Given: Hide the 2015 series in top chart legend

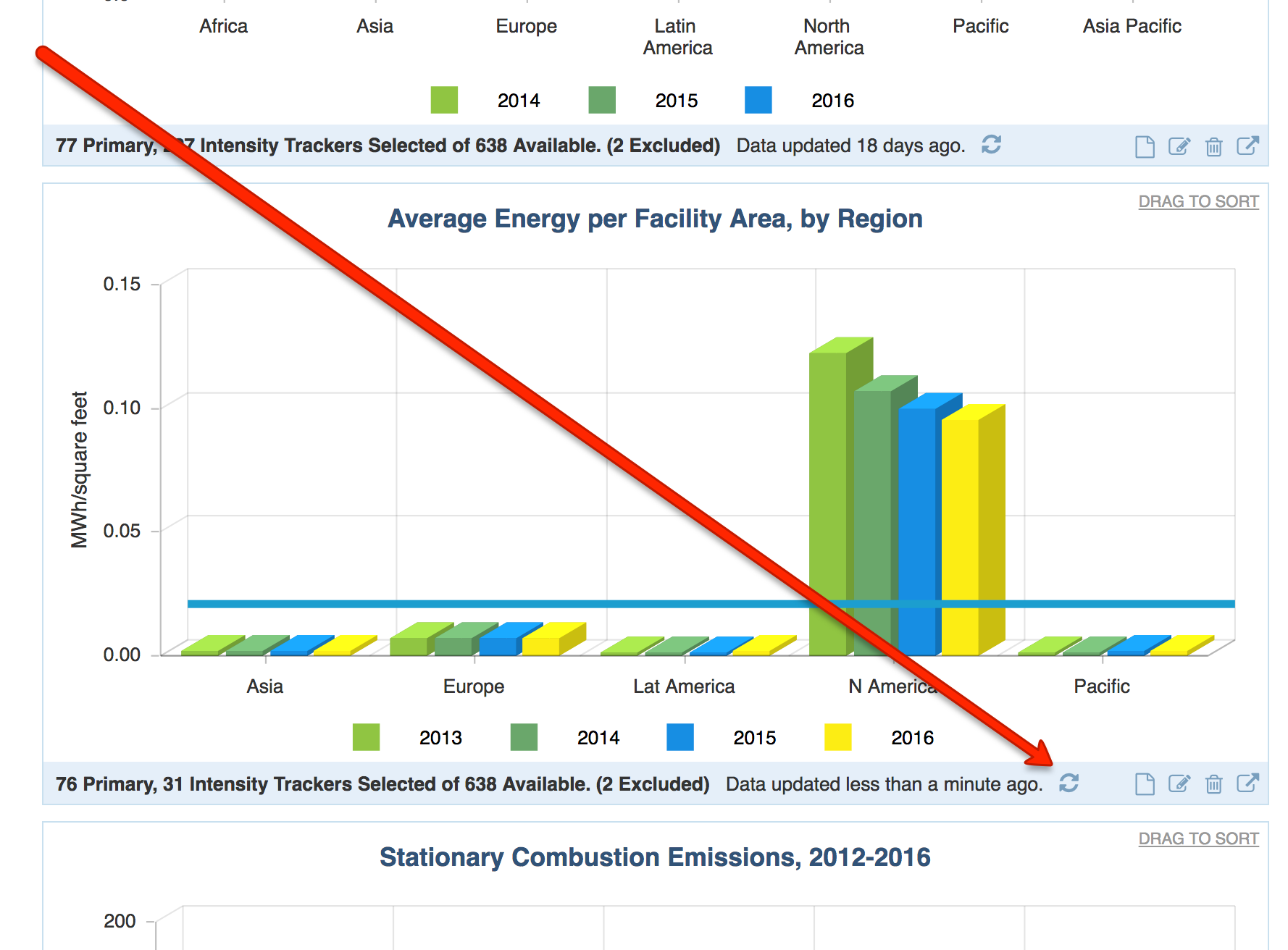Looking at the screenshot, I should [676, 101].
